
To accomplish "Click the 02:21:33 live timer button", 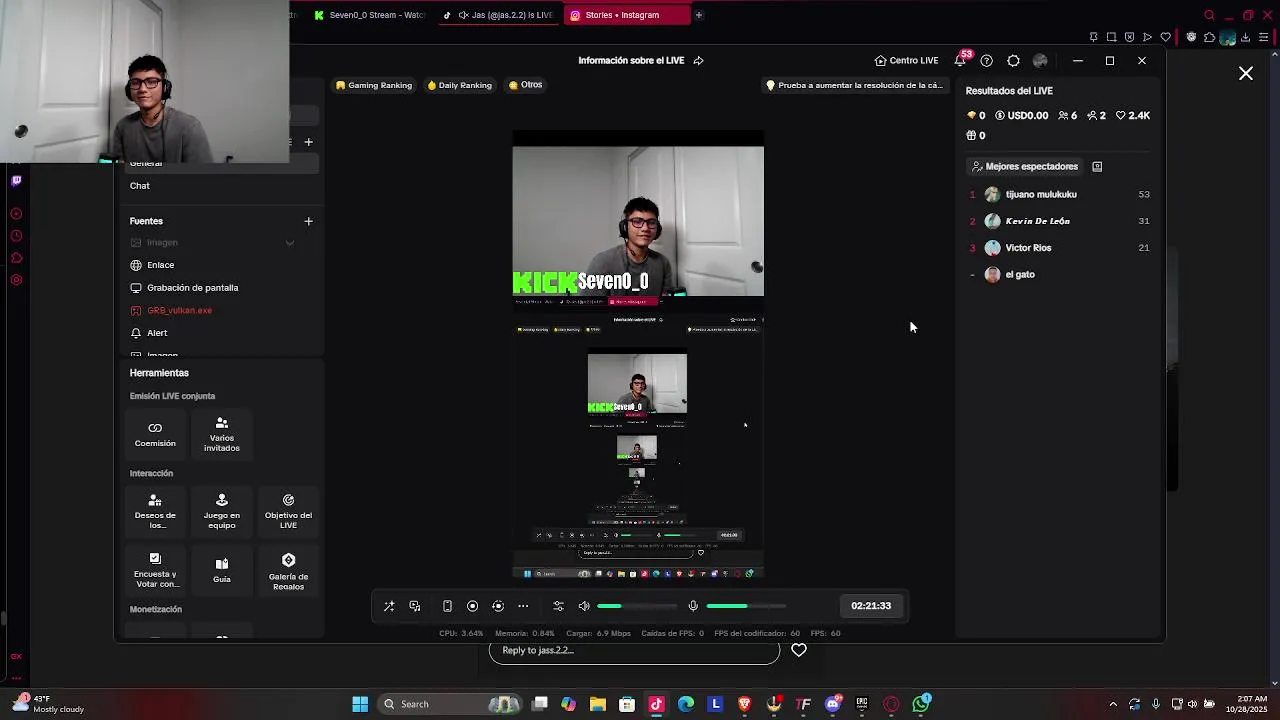I will coord(871,606).
